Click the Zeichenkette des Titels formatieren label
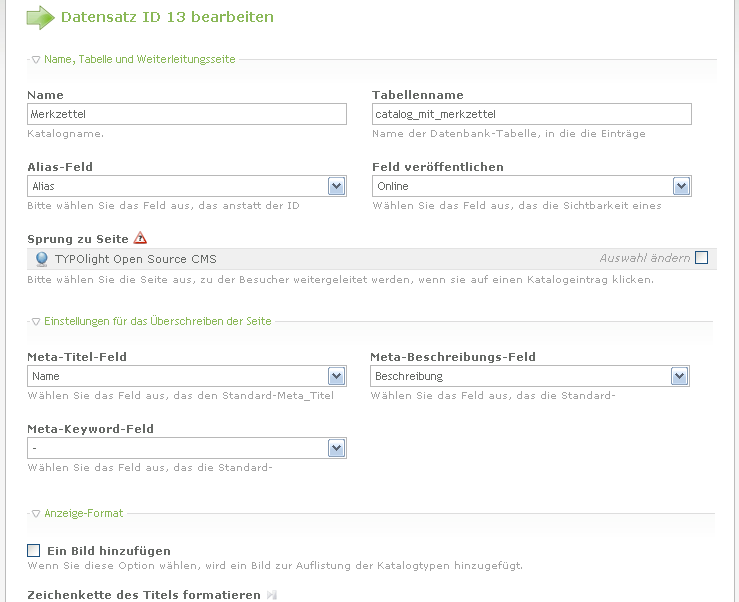The width and height of the screenshot is (739, 602). 144,595
